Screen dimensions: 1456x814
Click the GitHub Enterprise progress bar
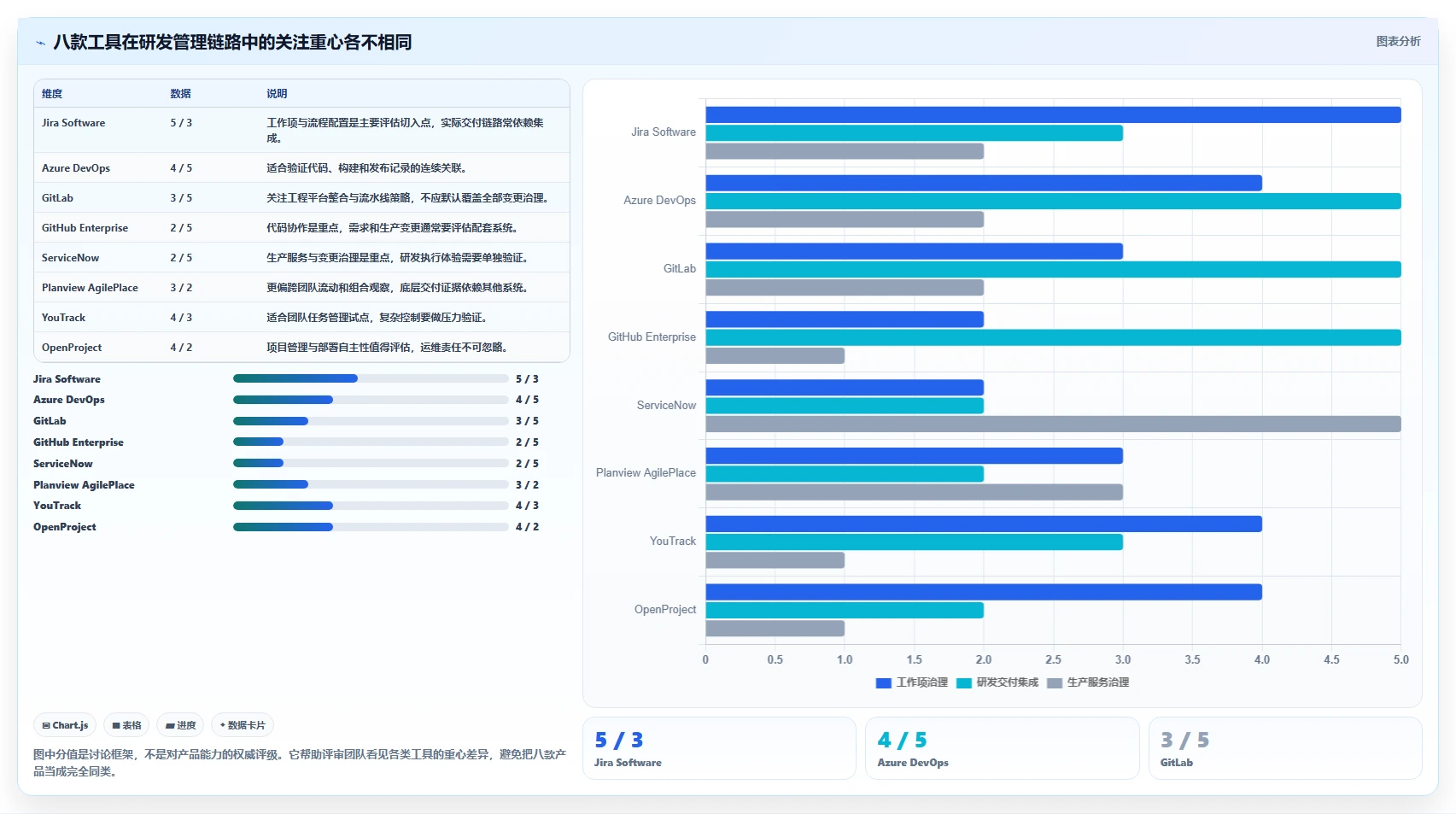(371, 442)
